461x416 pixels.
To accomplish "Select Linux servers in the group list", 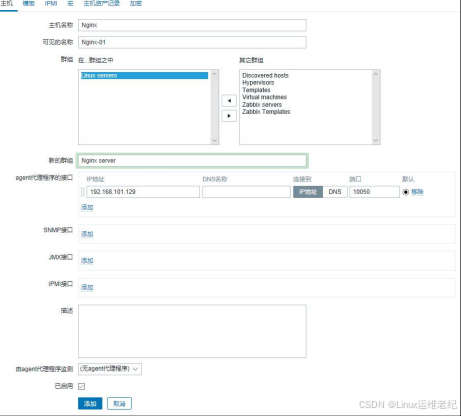I will [x=144, y=76].
